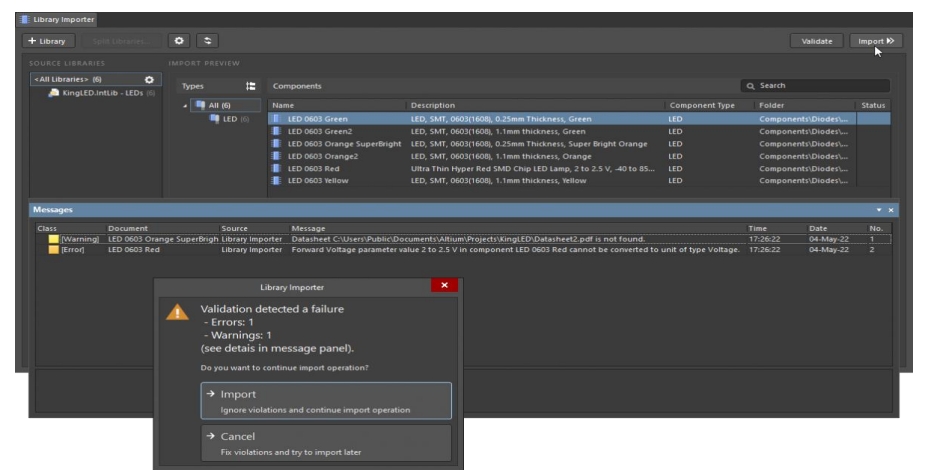The height and width of the screenshot is (470, 925).
Task: Click the search magnifier icon
Action: pos(750,86)
